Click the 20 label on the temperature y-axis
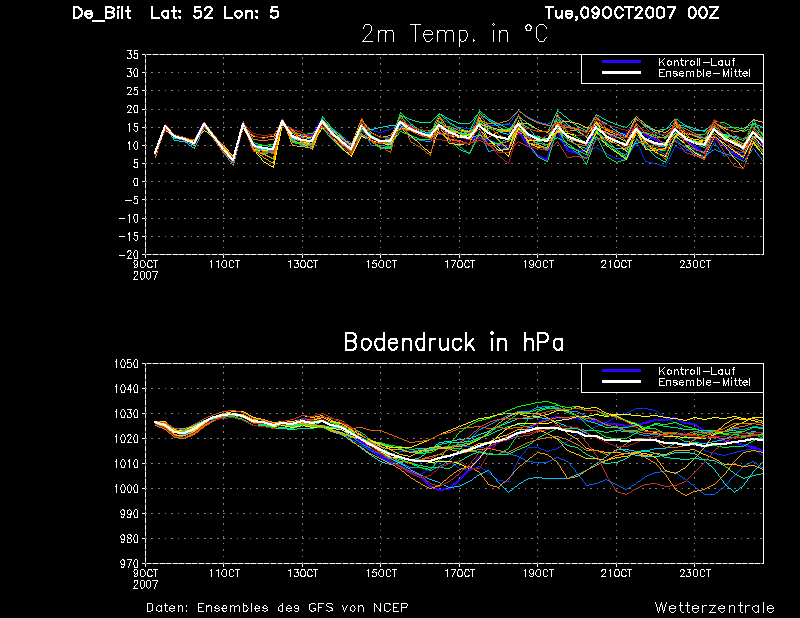 coord(133,109)
